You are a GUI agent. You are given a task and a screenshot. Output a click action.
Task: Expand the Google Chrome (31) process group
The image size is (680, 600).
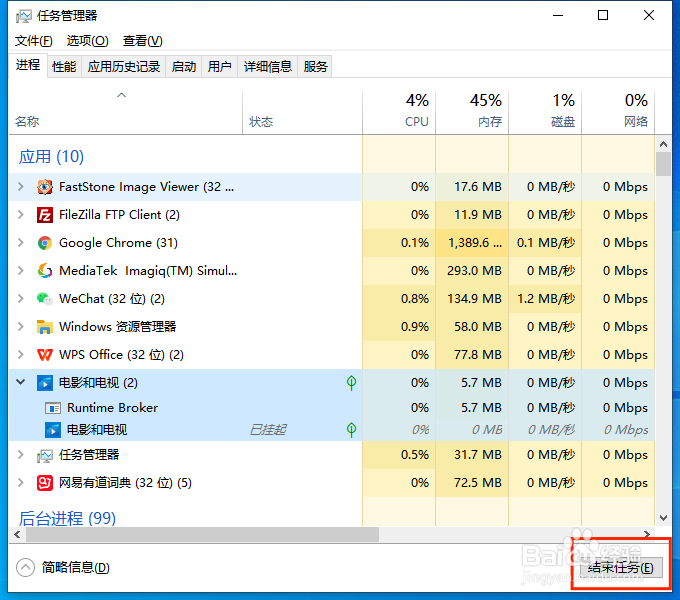(x=20, y=243)
